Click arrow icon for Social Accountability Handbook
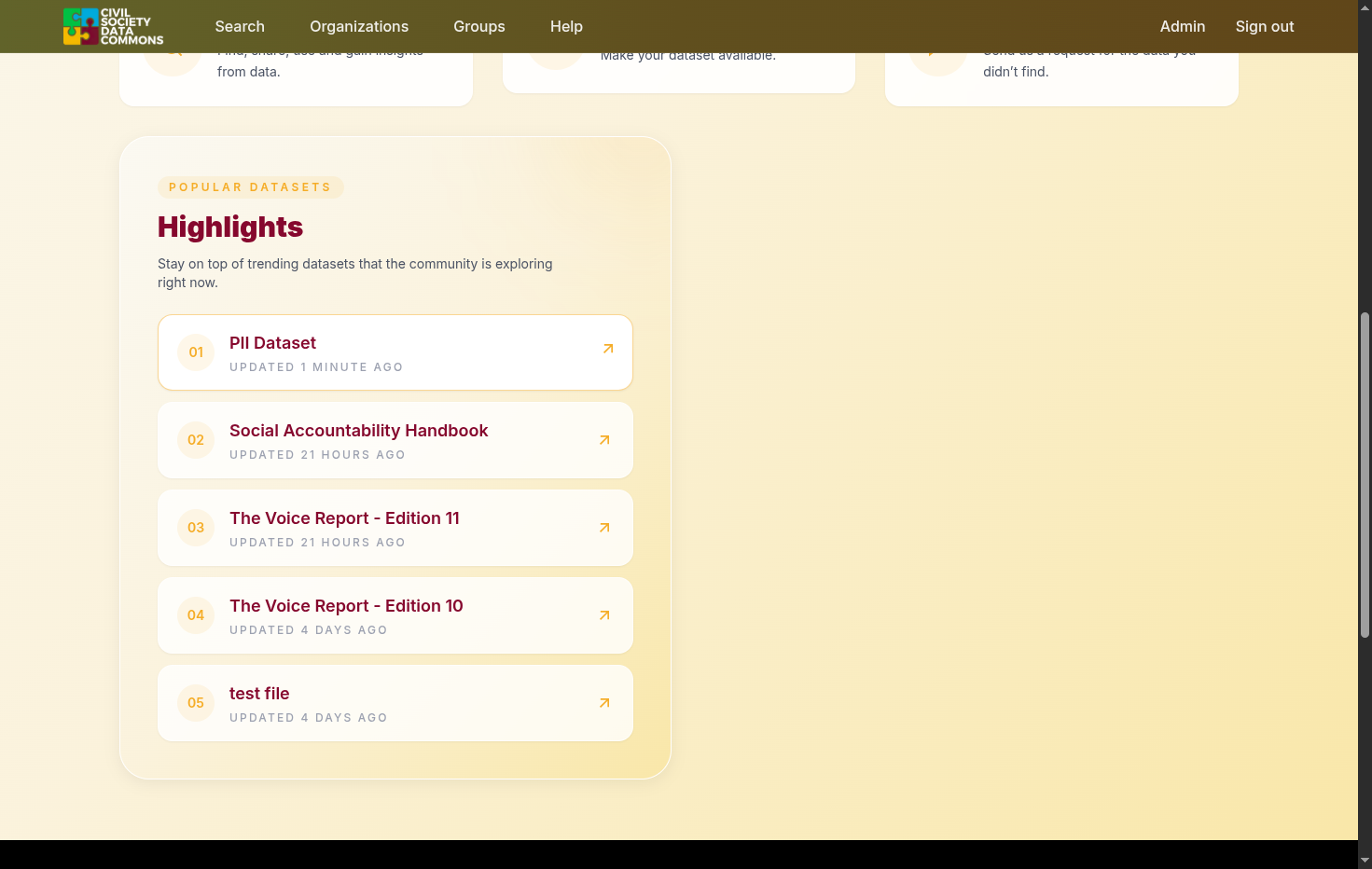1372x869 pixels. coord(604,440)
